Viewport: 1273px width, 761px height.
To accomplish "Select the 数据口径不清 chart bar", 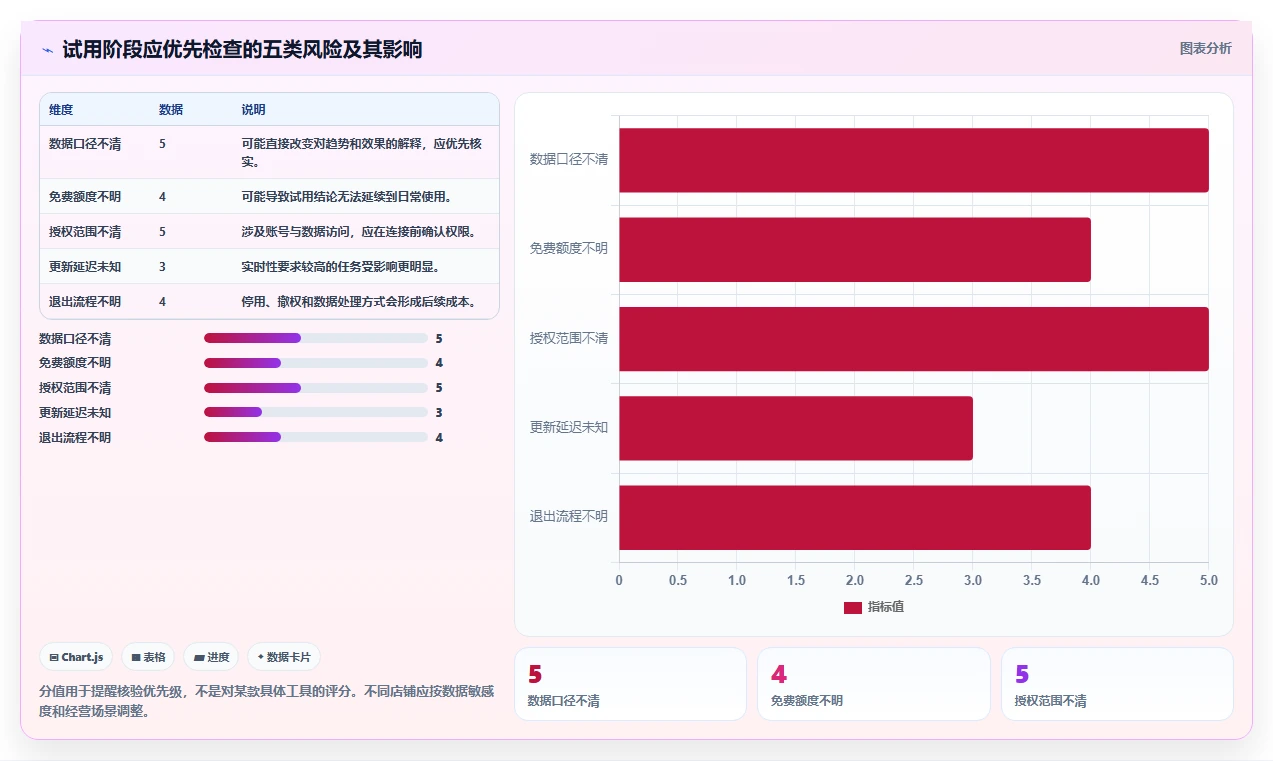I will tap(914, 160).
